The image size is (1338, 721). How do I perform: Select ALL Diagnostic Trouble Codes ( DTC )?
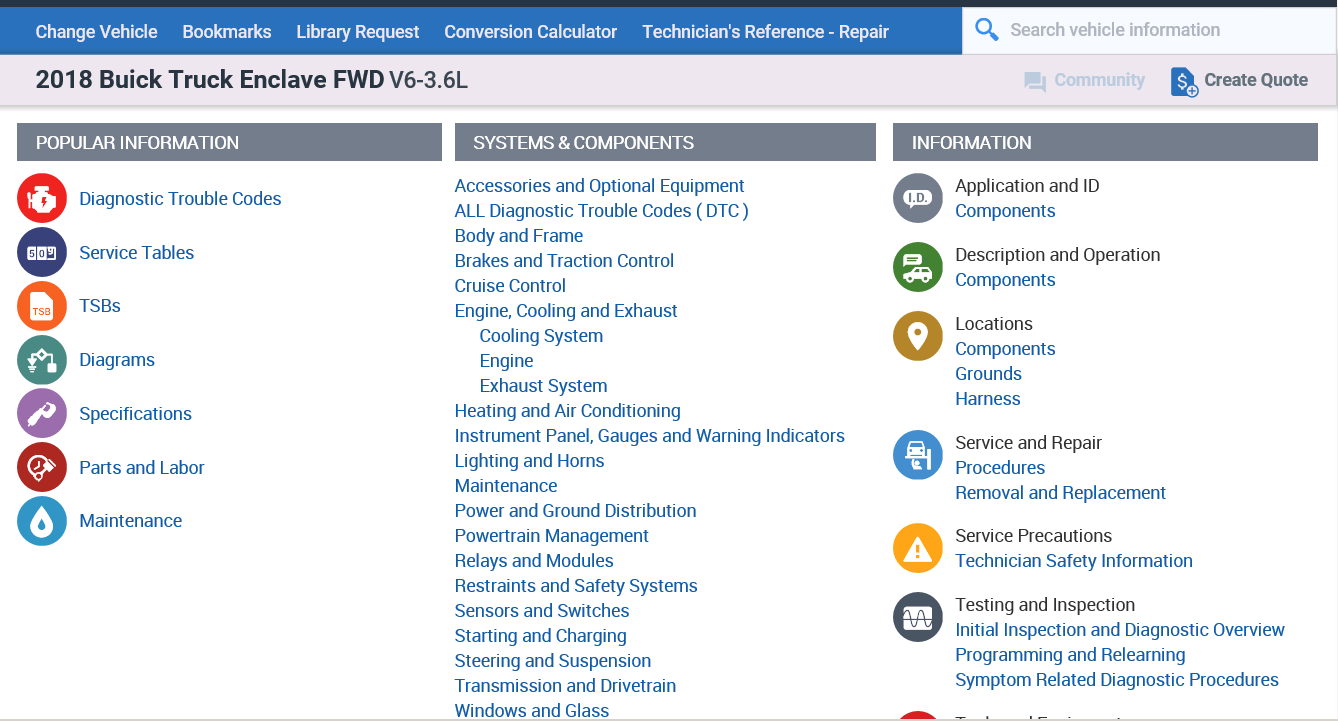(x=602, y=211)
